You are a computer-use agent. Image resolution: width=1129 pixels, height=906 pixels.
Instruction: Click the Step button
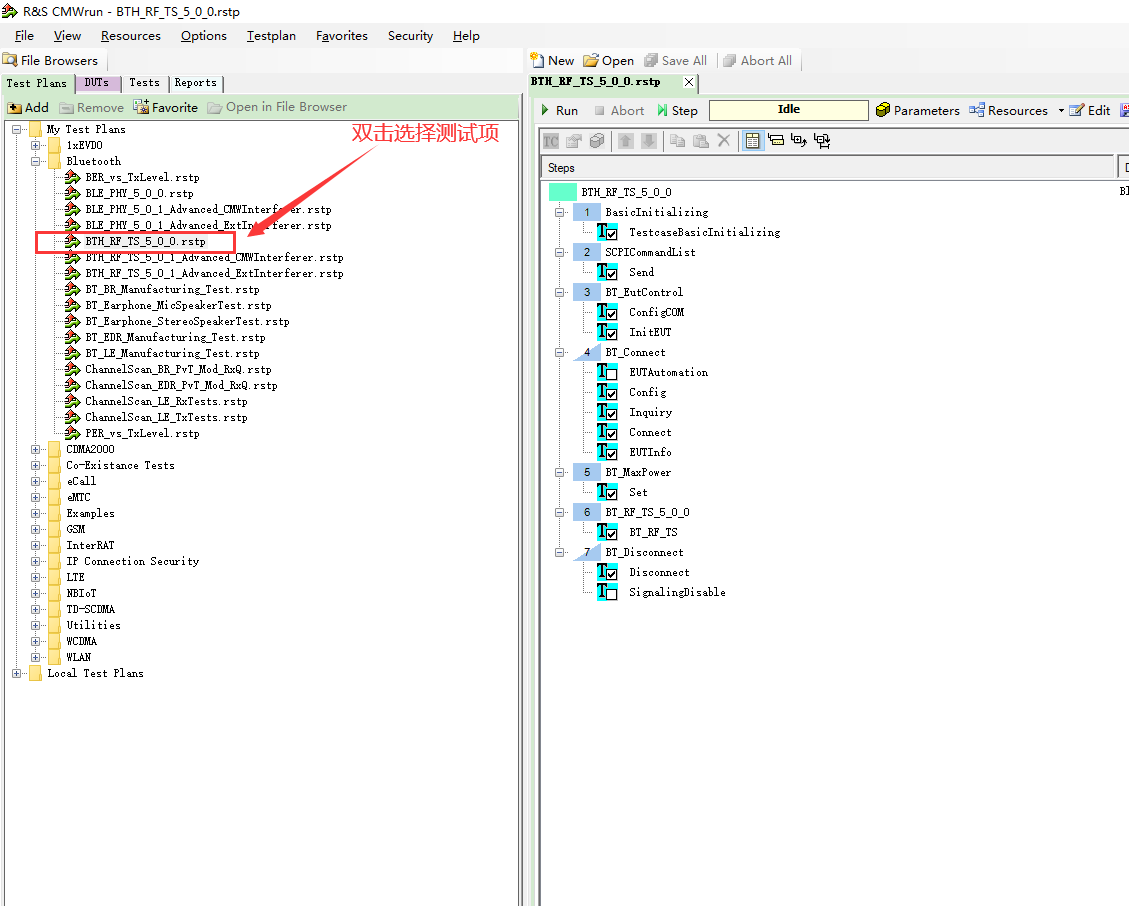tap(678, 110)
